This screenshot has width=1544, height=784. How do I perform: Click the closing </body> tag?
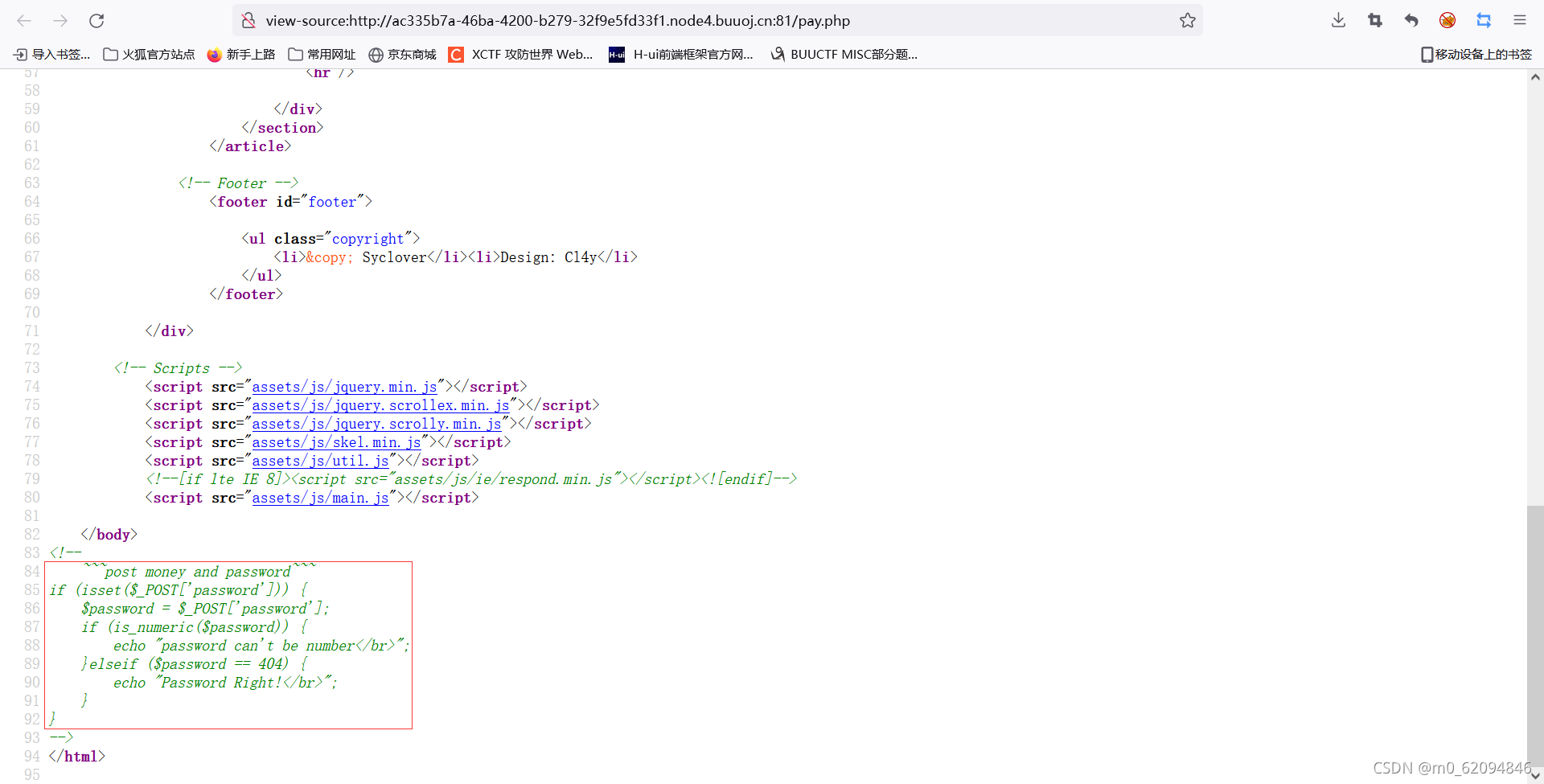[109, 535]
